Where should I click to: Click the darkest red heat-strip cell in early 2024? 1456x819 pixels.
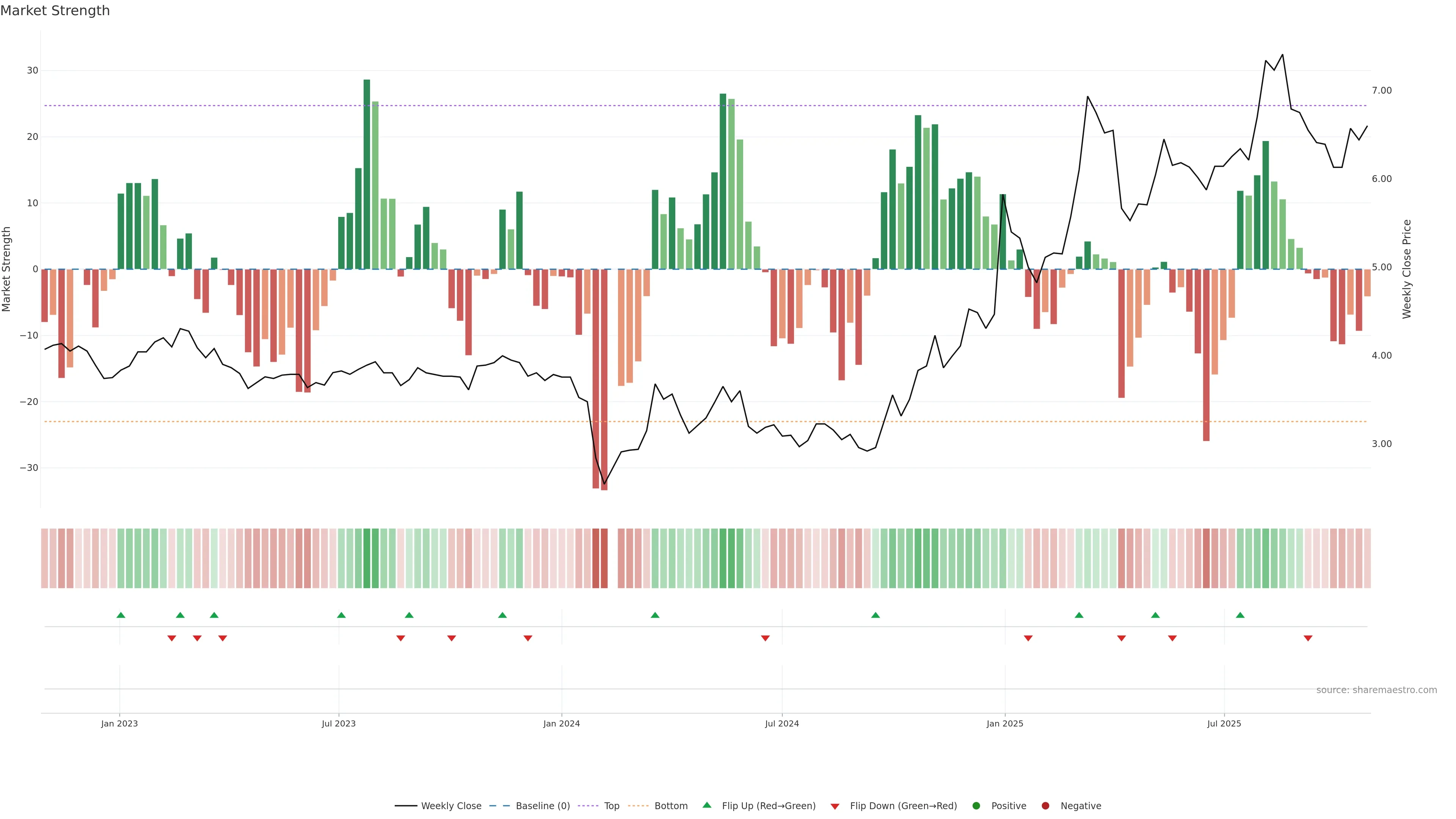click(x=604, y=559)
